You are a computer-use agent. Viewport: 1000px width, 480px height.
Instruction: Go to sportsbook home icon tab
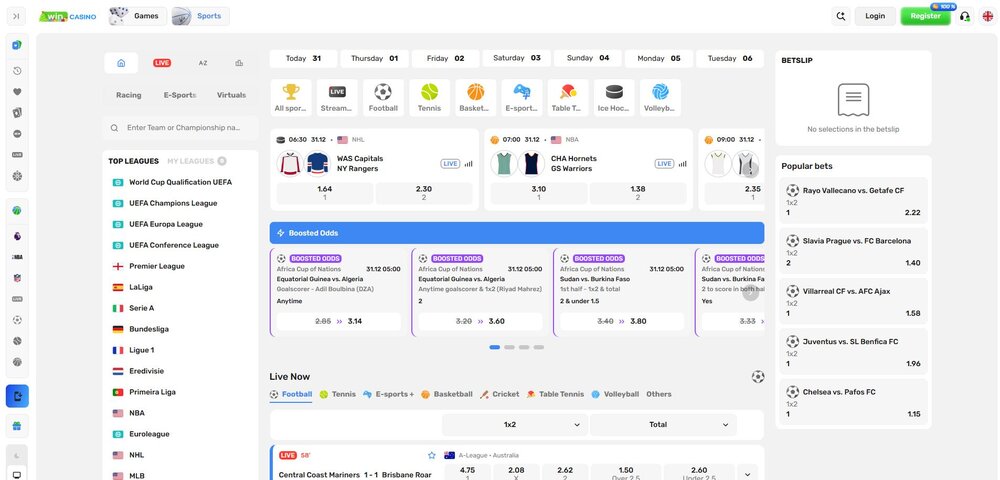click(121, 63)
